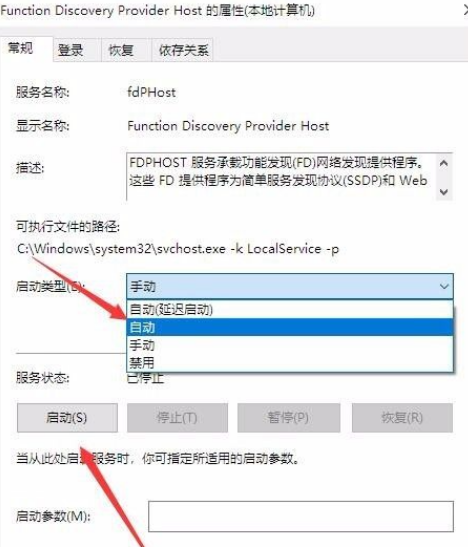The image size is (468, 547).
Task: Click the 暂停(P) button
Action: point(288,418)
